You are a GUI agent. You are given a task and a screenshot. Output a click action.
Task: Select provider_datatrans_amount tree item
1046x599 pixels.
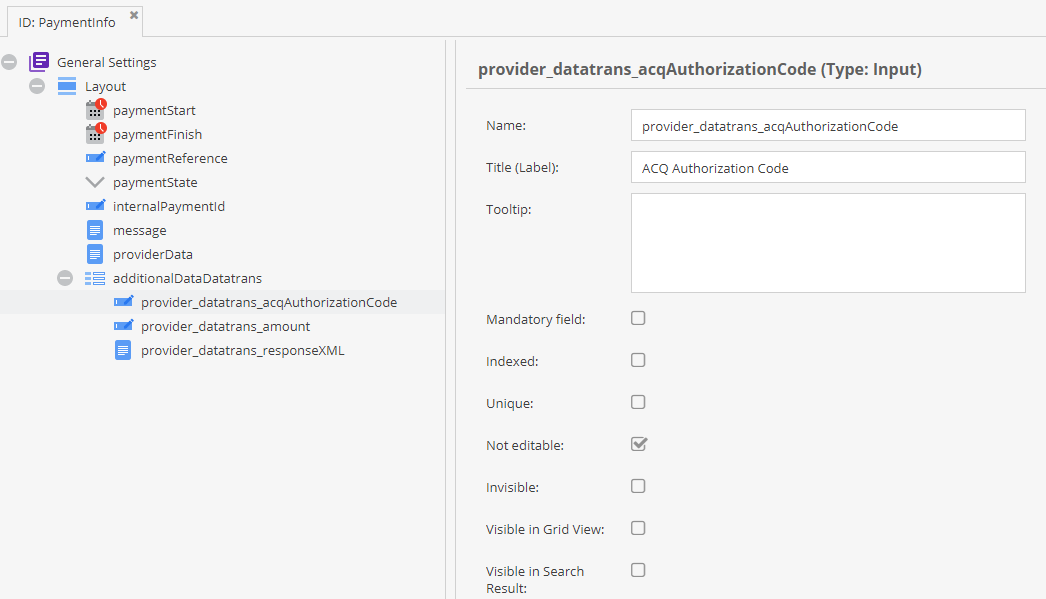pos(225,326)
